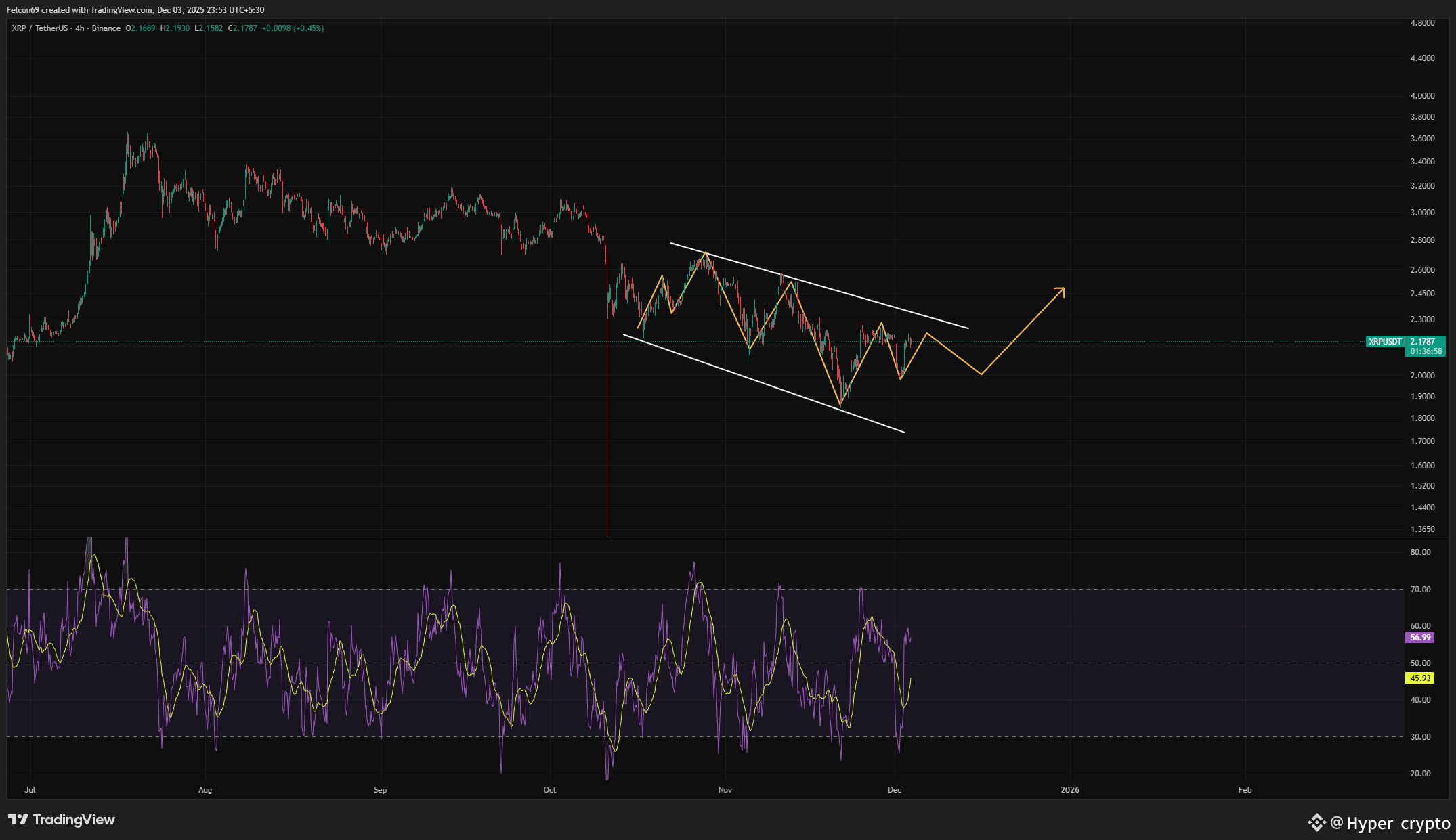Image resolution: width=1456 pixels, height=840 pixels.
Task: Click the 3.8000 price axis label
Action: (1422, 117)
